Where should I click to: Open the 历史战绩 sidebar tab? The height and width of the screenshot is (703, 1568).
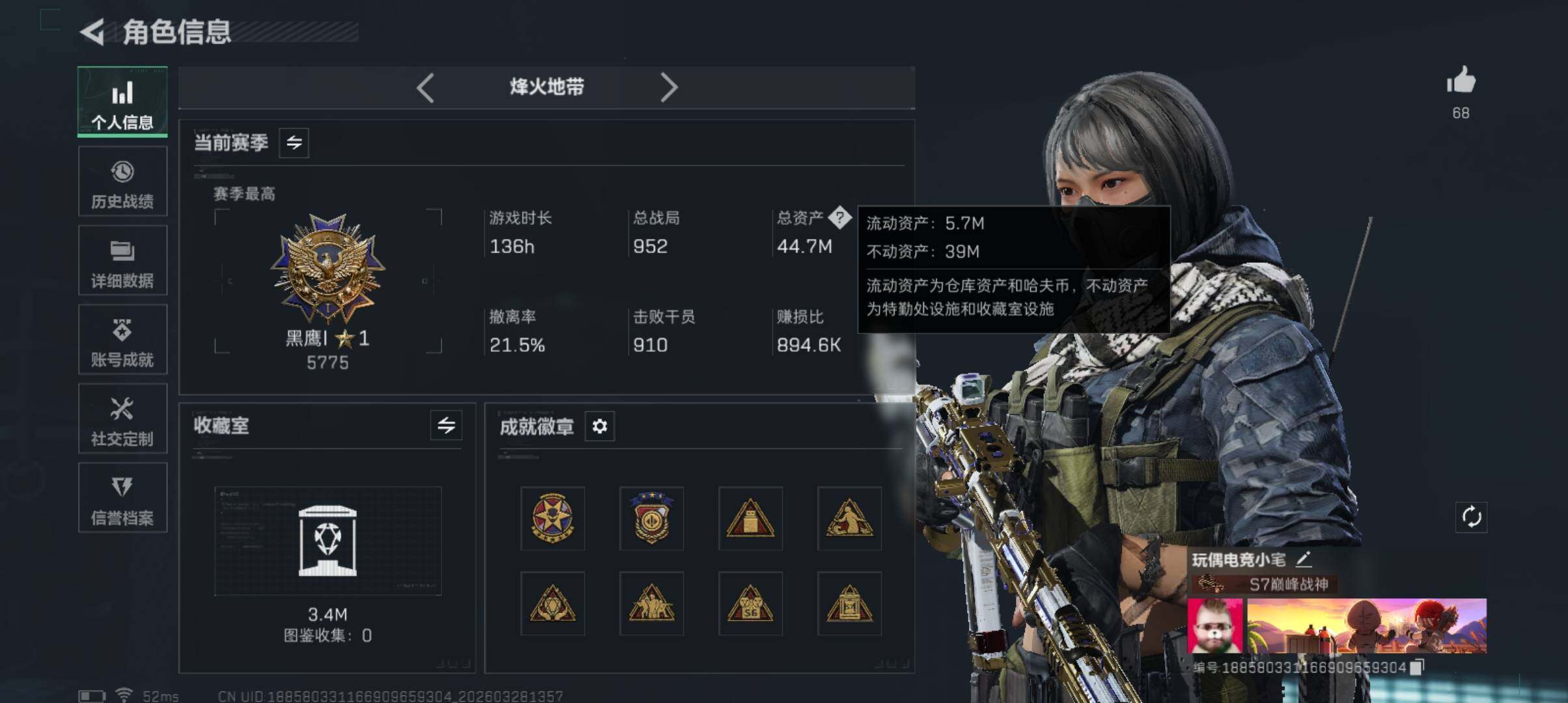tap(122, 181)
